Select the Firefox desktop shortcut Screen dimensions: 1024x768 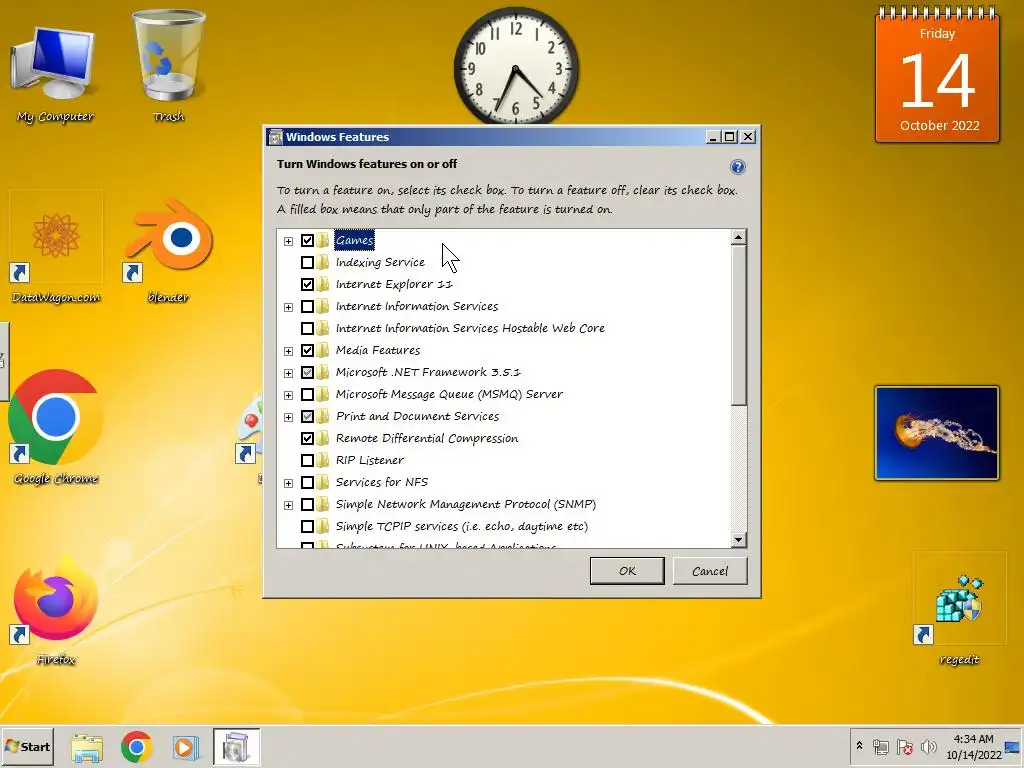56,611
